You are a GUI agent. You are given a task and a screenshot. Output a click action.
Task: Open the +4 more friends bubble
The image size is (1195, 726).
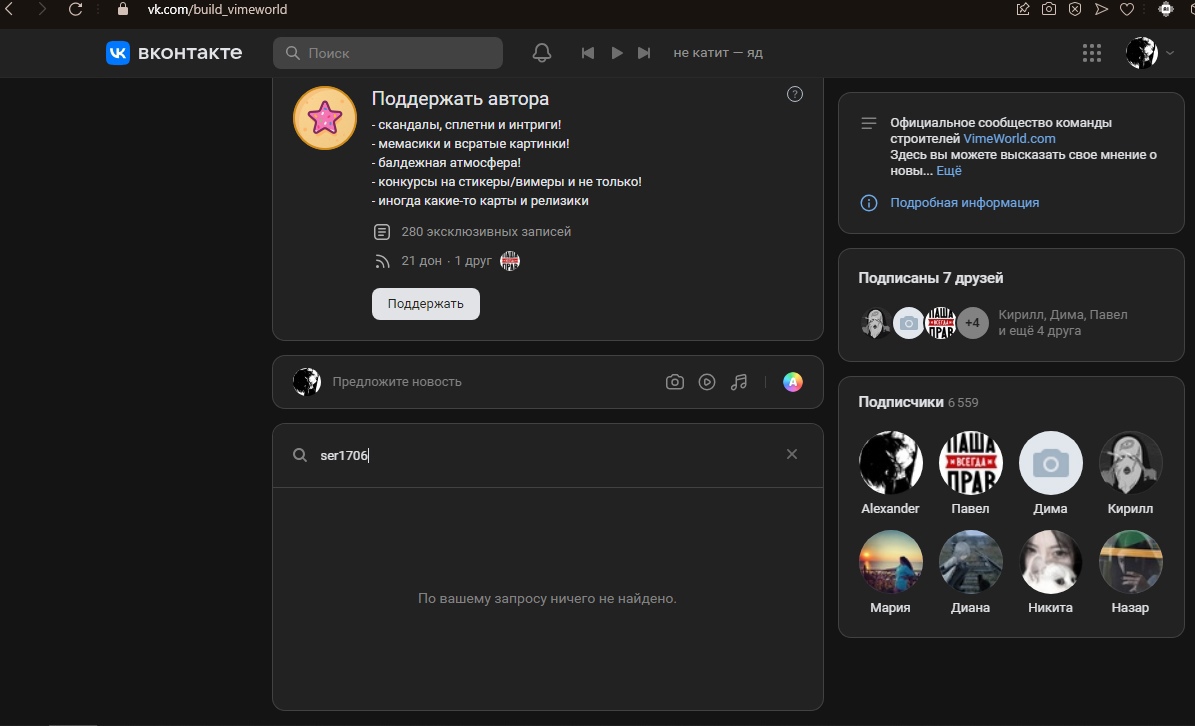(x=972, y=323)
